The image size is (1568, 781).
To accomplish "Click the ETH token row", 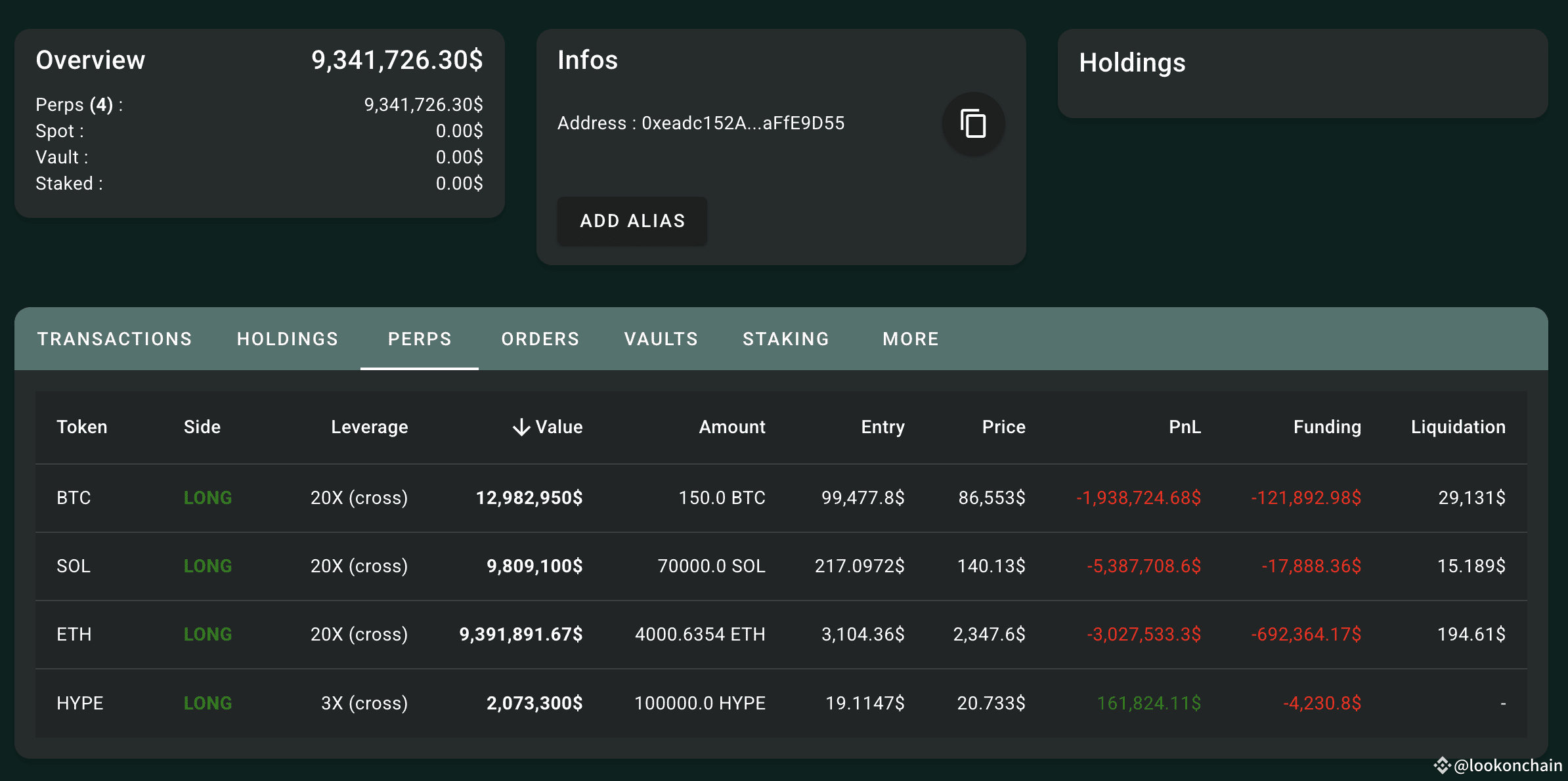I will click(x=74, y=635).
